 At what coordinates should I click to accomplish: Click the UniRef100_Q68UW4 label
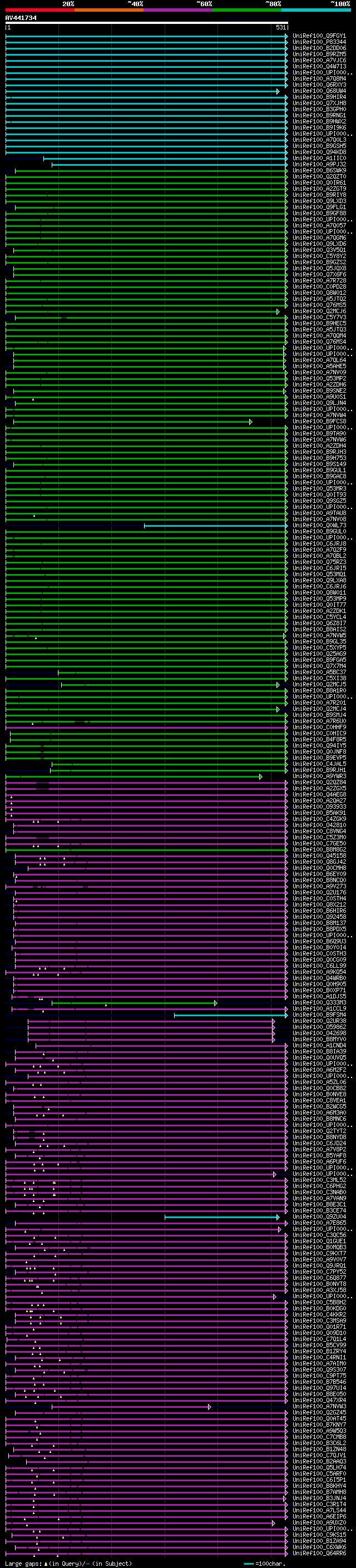[319, 91]
